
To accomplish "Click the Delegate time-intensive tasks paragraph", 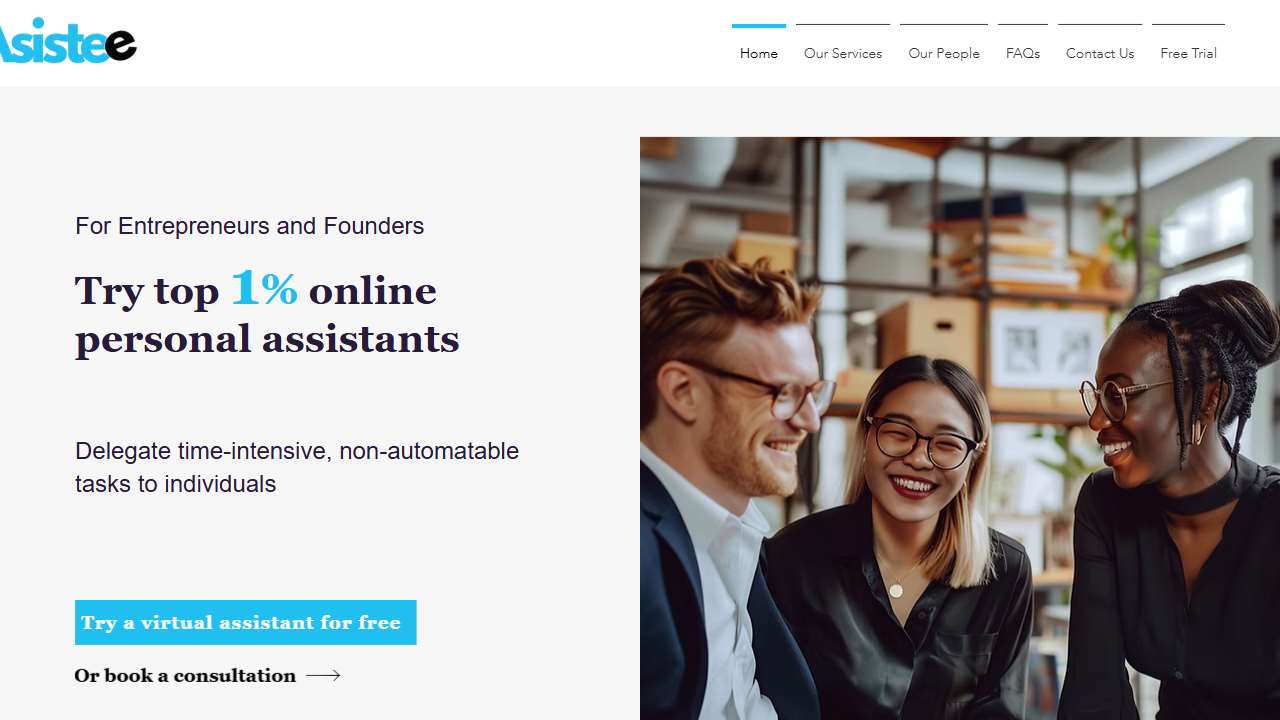I will (297, 467).
